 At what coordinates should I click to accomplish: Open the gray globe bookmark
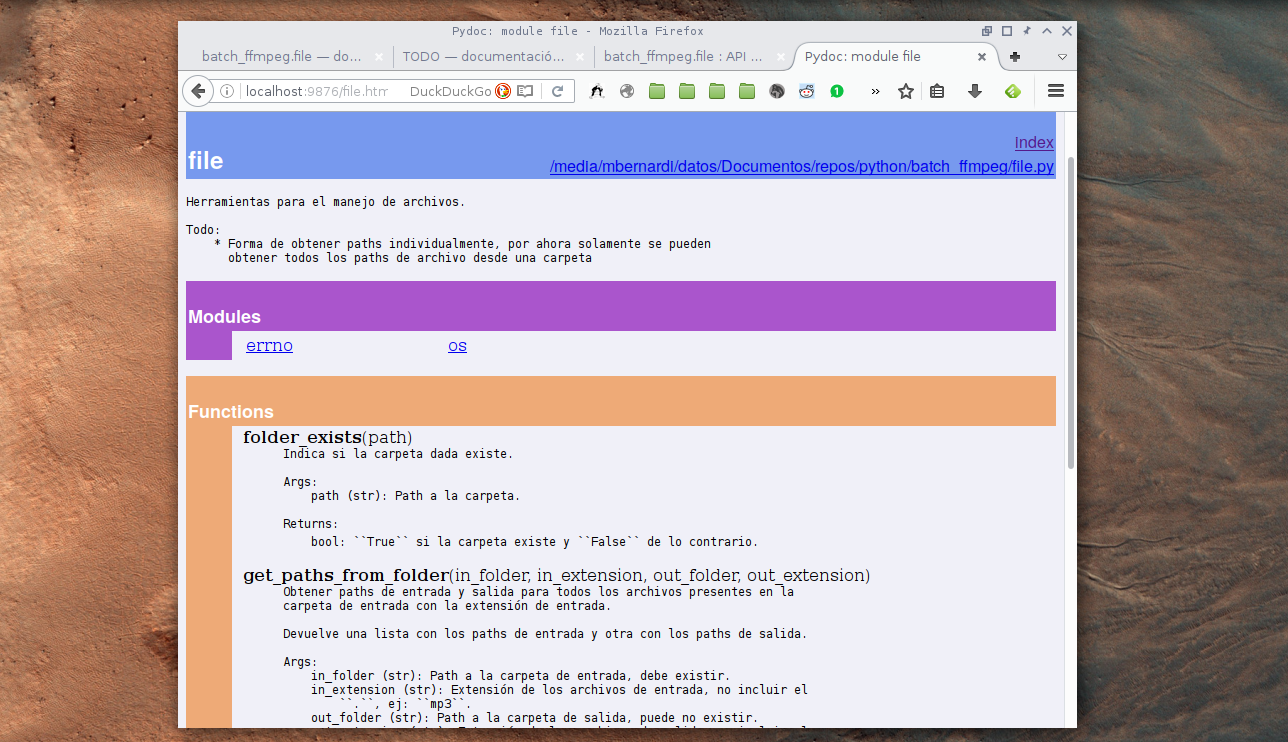coord(627,91)
